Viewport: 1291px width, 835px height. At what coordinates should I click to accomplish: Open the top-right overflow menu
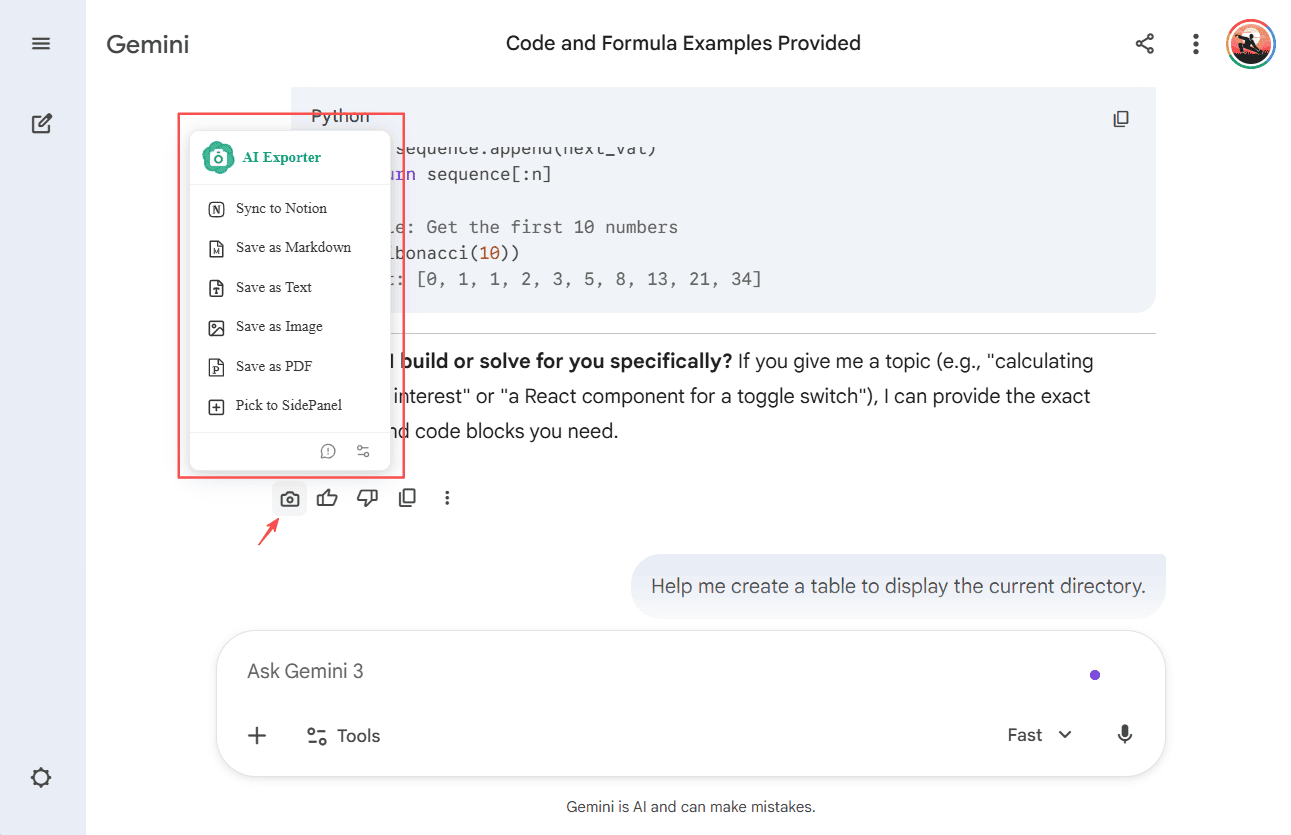tap(1196, 43)
